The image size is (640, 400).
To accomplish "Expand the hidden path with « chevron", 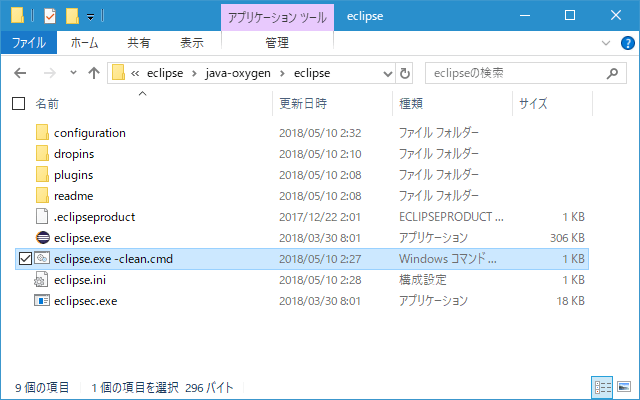I will point(135,73).
